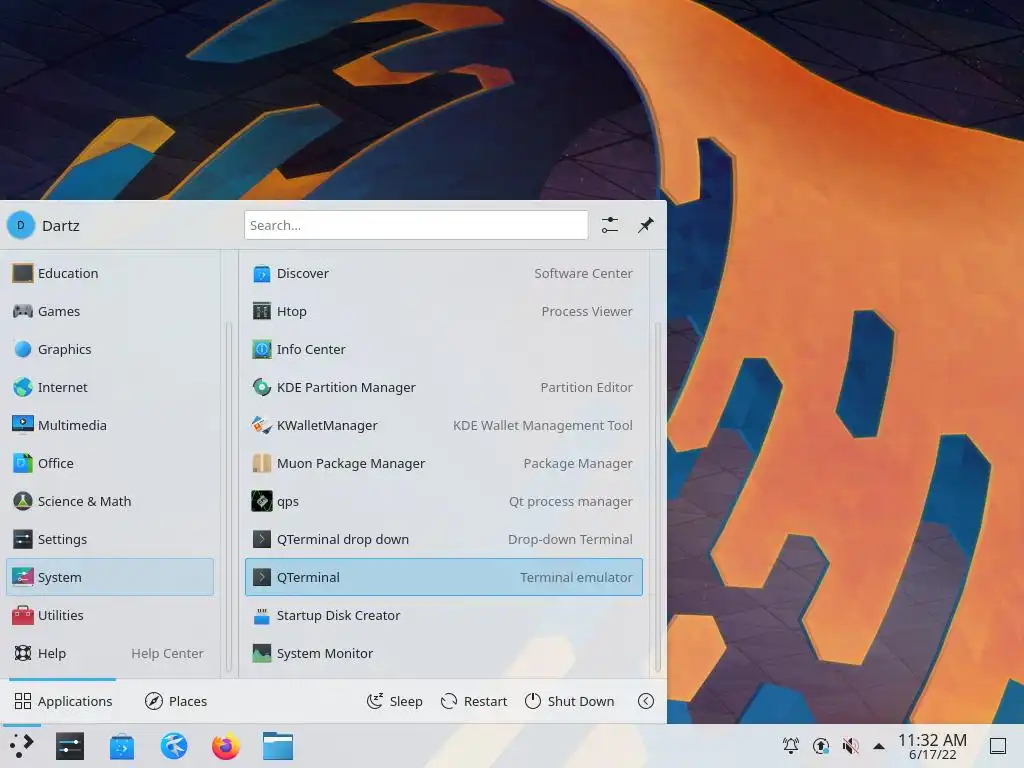Image resolution: width=1024 pixels, height=768 pixels.
Task: Expand more session options arrow
Action: 646,701
